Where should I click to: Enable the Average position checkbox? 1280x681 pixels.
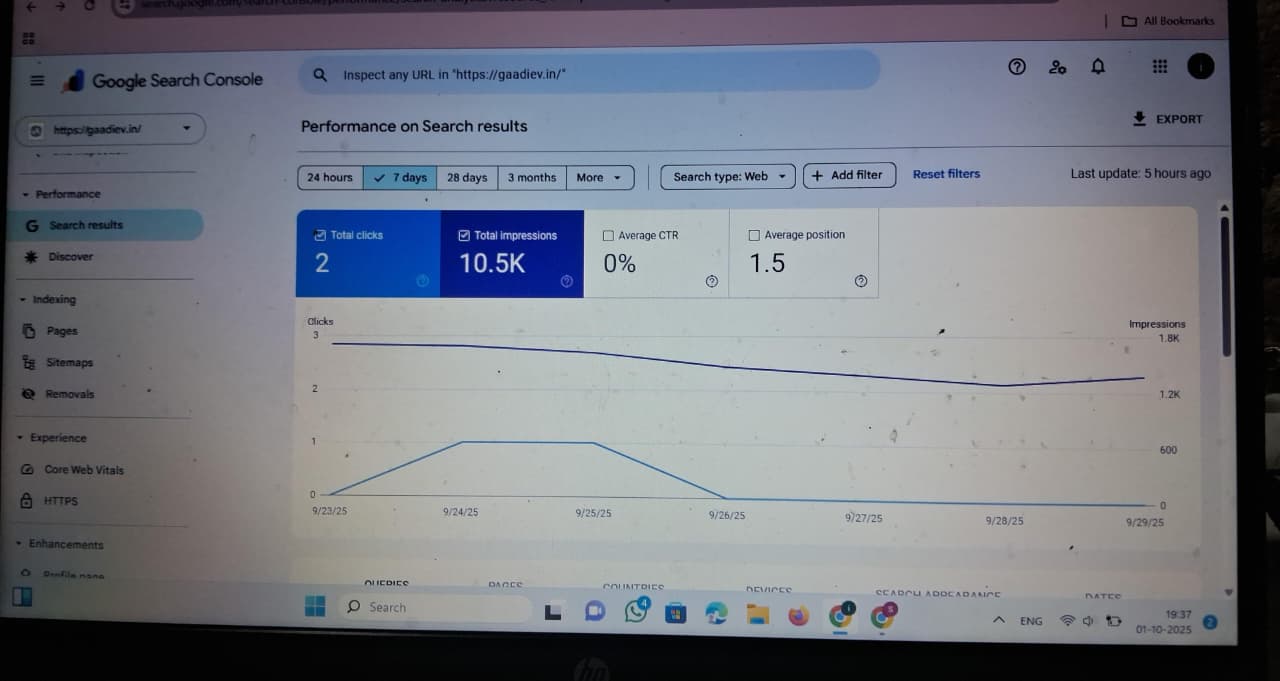coord(754,235)
